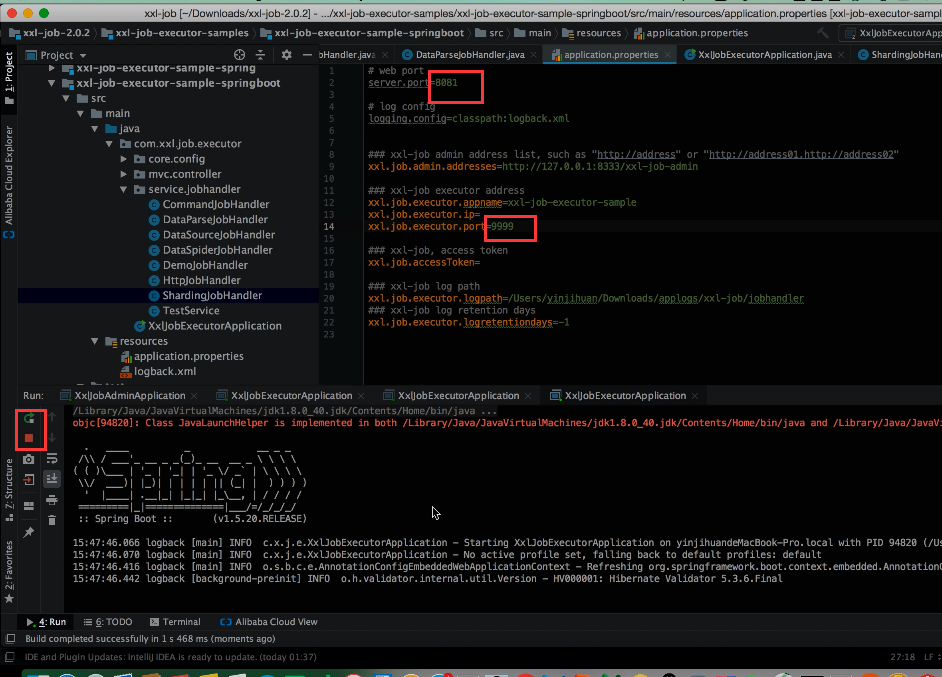Collapse xxl-job-executor-sample-springboot module
942x677 pixels.
click(x=52, y=83)
